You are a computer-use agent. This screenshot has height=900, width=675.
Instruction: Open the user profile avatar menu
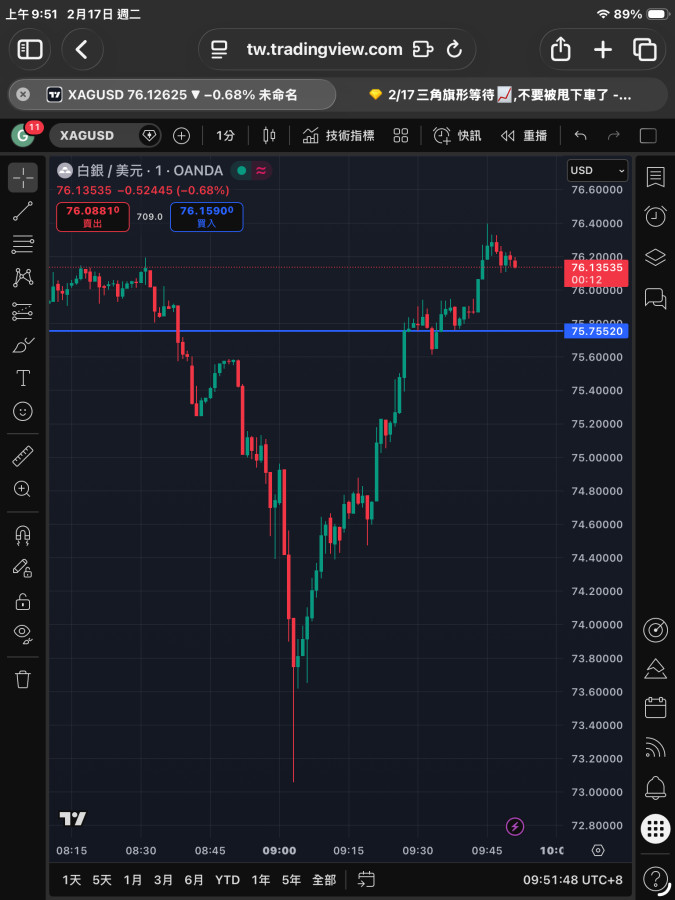tap(23, 135)
